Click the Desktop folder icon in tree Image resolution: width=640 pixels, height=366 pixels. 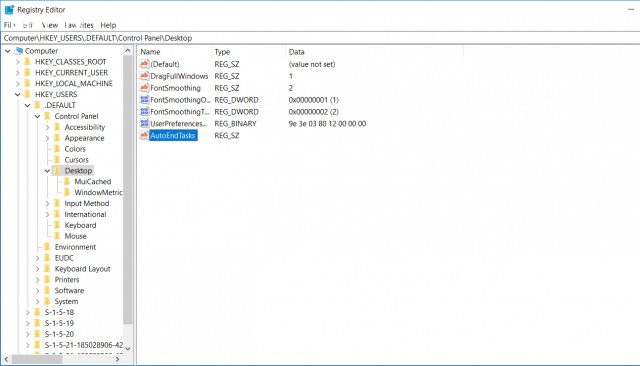click(57, 171)
